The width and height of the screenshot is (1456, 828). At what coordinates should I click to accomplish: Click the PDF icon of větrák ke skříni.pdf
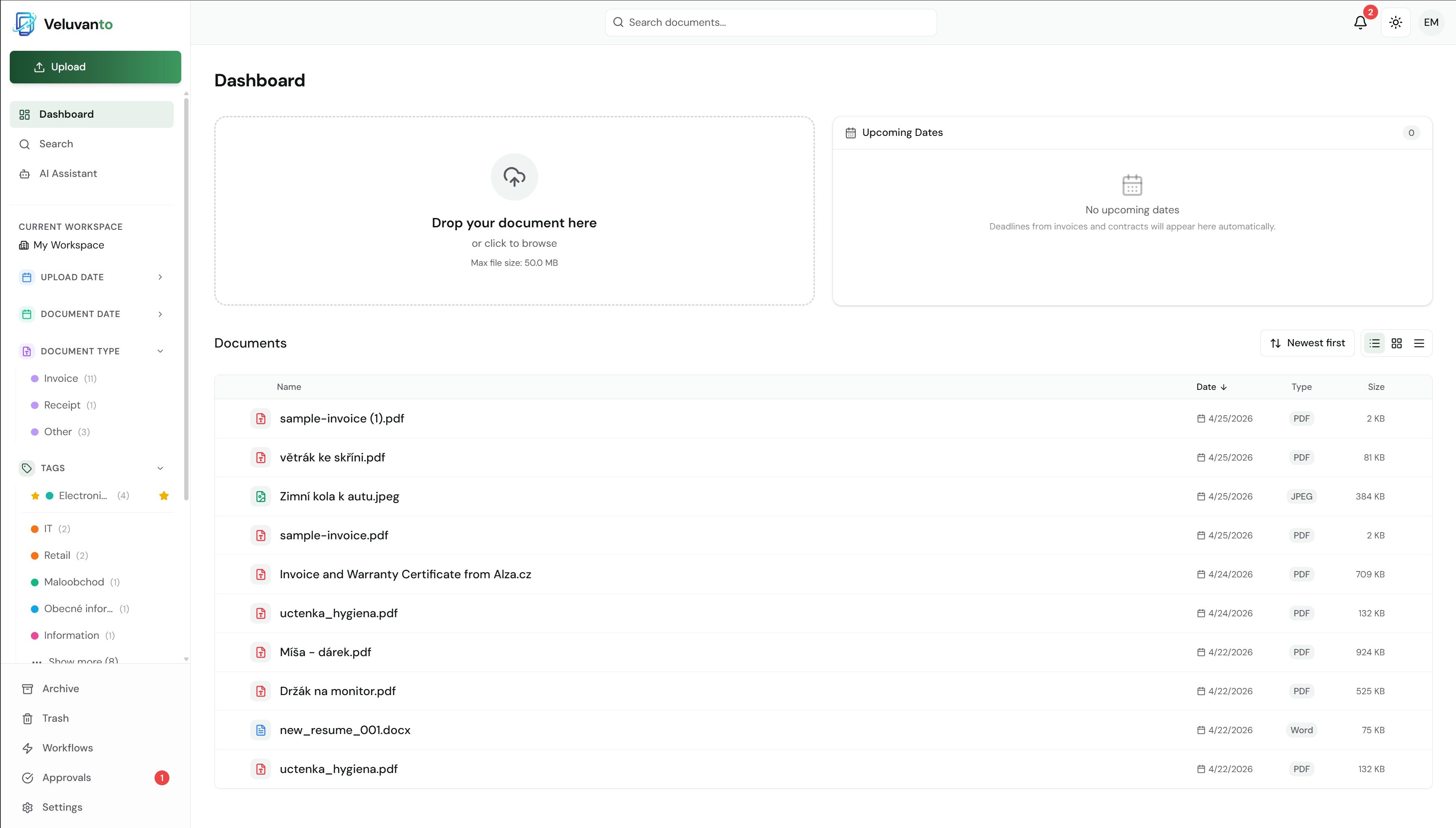pyautogui.click(x=260, y=457)
